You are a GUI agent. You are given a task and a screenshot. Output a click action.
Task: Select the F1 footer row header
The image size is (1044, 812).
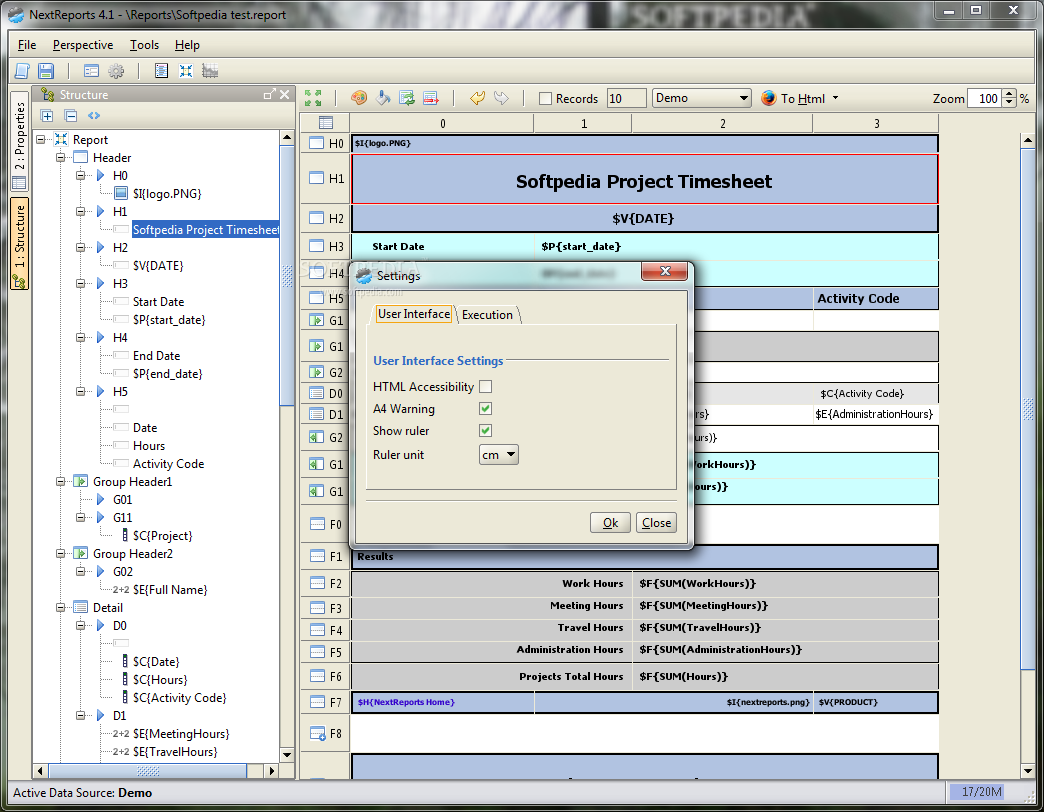[326, 556]
